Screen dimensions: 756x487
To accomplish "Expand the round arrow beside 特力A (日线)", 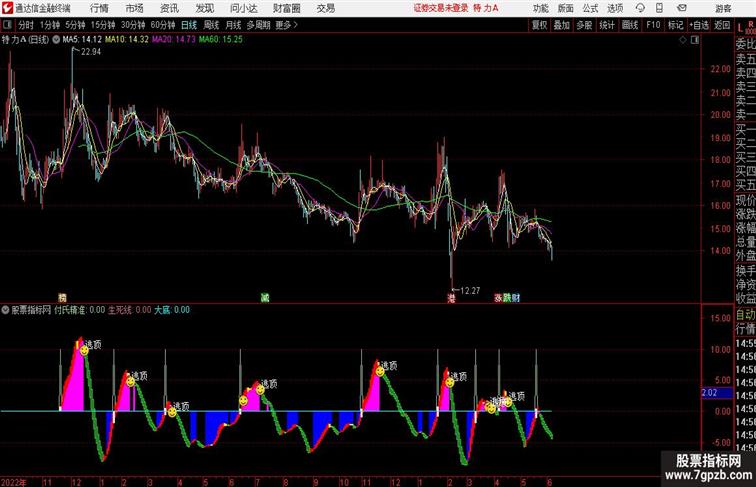I will click(x=56, y=40).
